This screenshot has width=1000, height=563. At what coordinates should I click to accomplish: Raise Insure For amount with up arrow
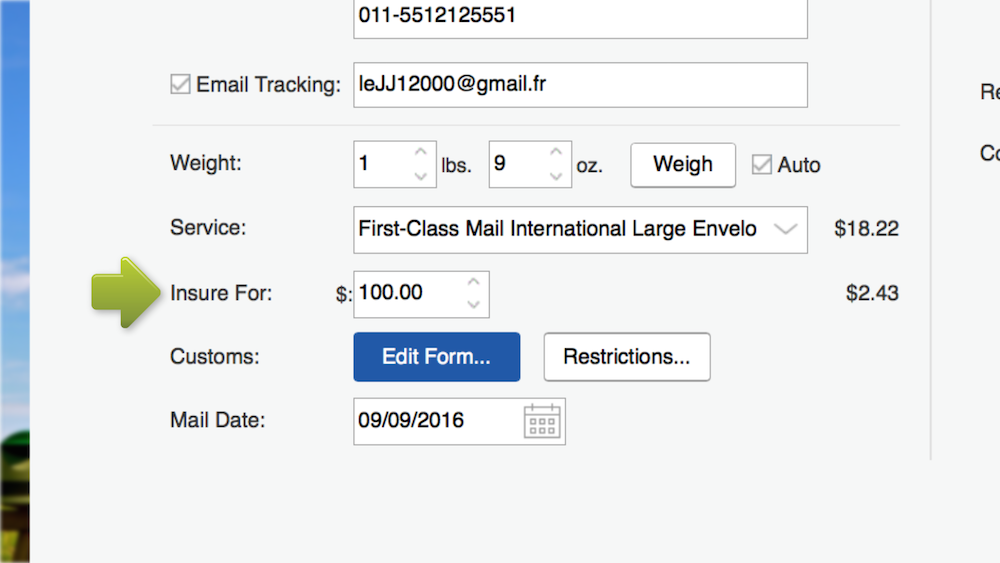(x=474, y=282)
